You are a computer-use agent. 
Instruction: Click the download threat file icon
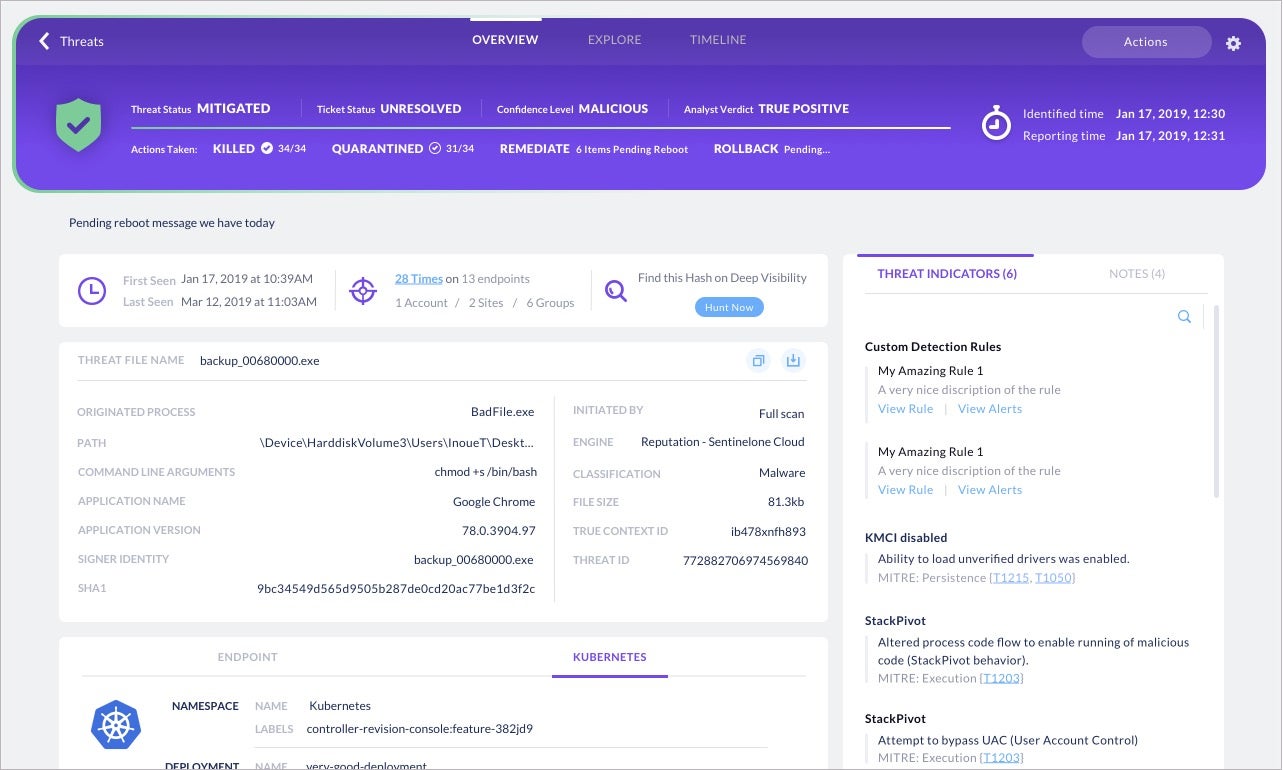point(793,361)
